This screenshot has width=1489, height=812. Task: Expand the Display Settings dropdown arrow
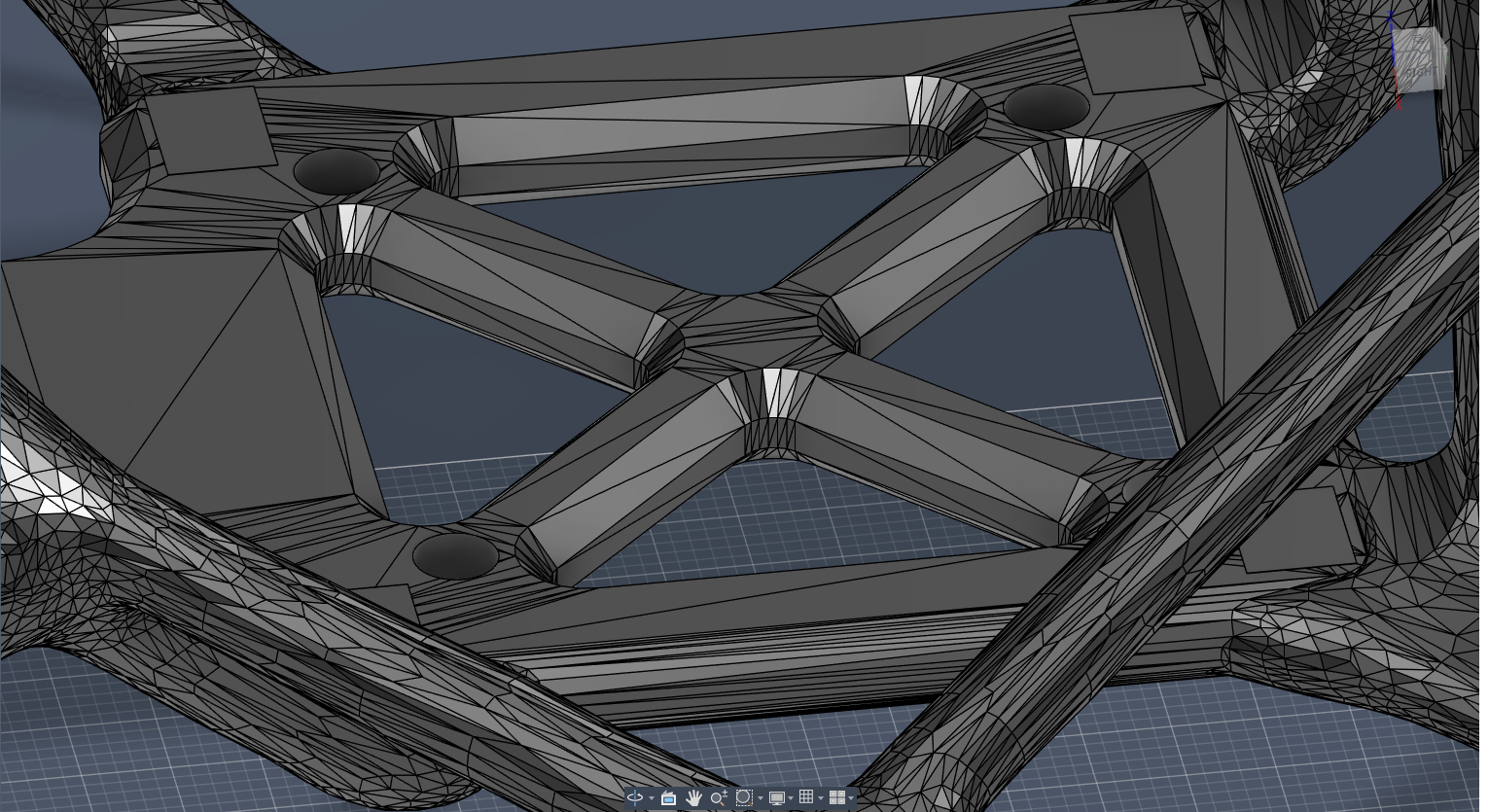(791, 798)
